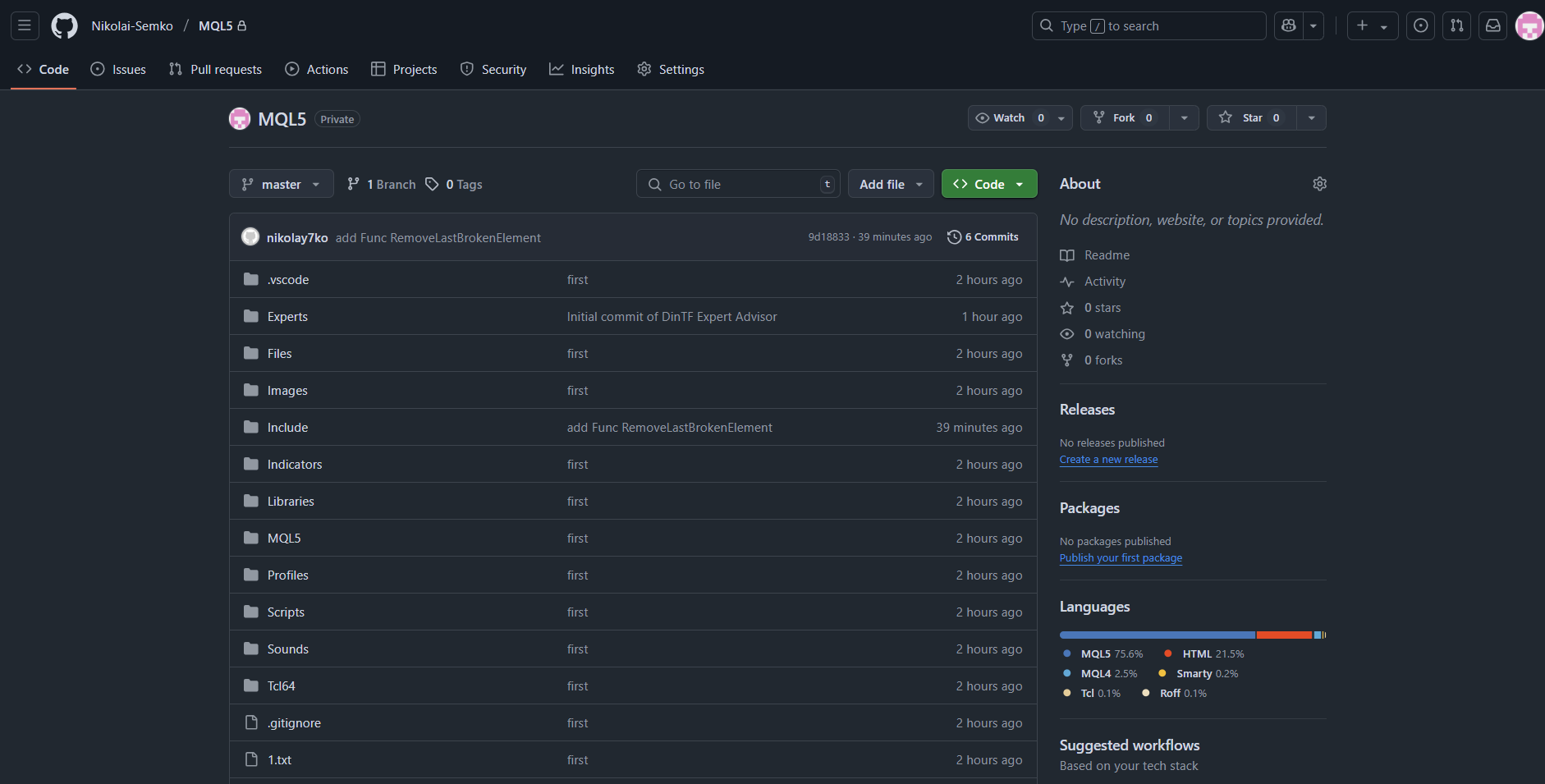Open the master branch selector
Image resolution: width=1545 pixels, height=784 pixels.
[282, 184]
